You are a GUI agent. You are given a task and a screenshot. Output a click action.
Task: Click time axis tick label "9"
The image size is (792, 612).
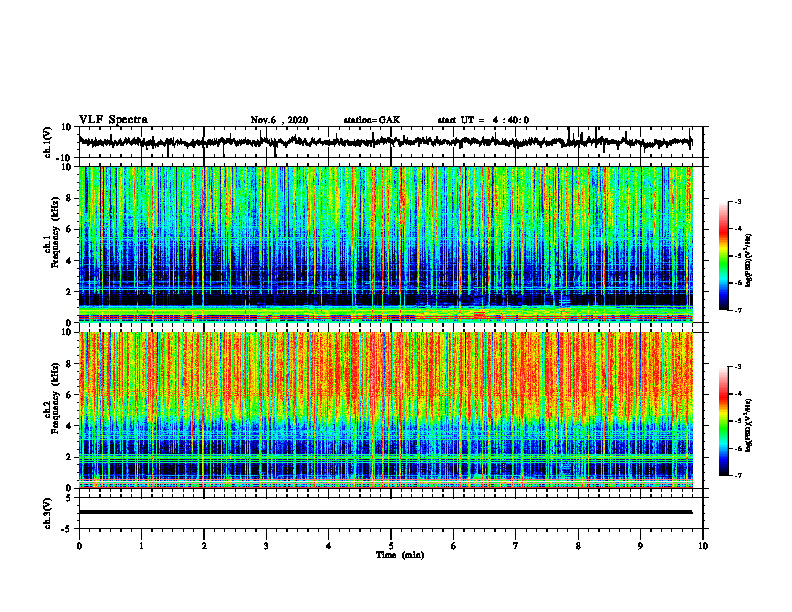pyautogui.click(x=640, y=546)
